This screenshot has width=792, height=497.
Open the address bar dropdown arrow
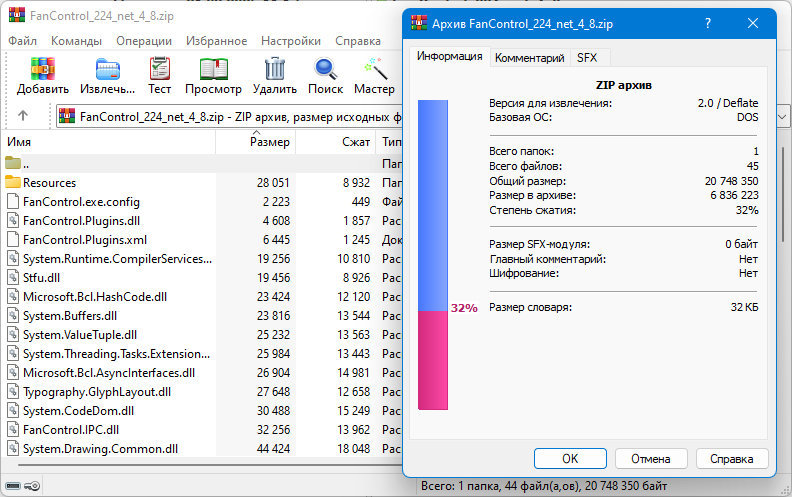pos(782,117)
